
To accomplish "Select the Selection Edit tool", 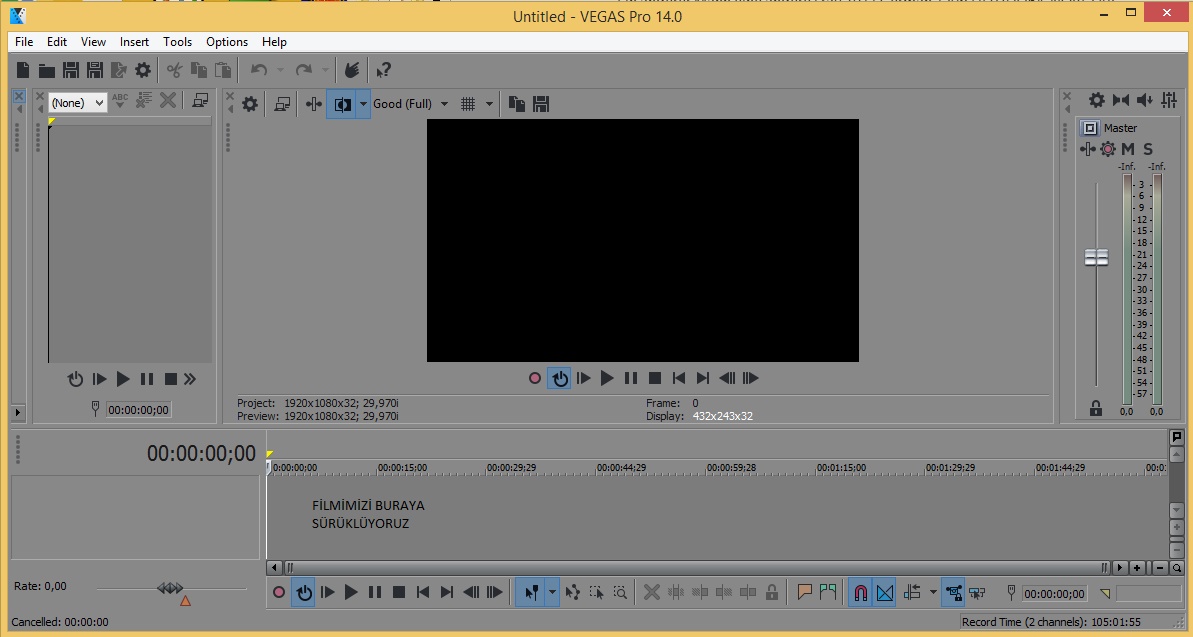I will click(596, 592).
